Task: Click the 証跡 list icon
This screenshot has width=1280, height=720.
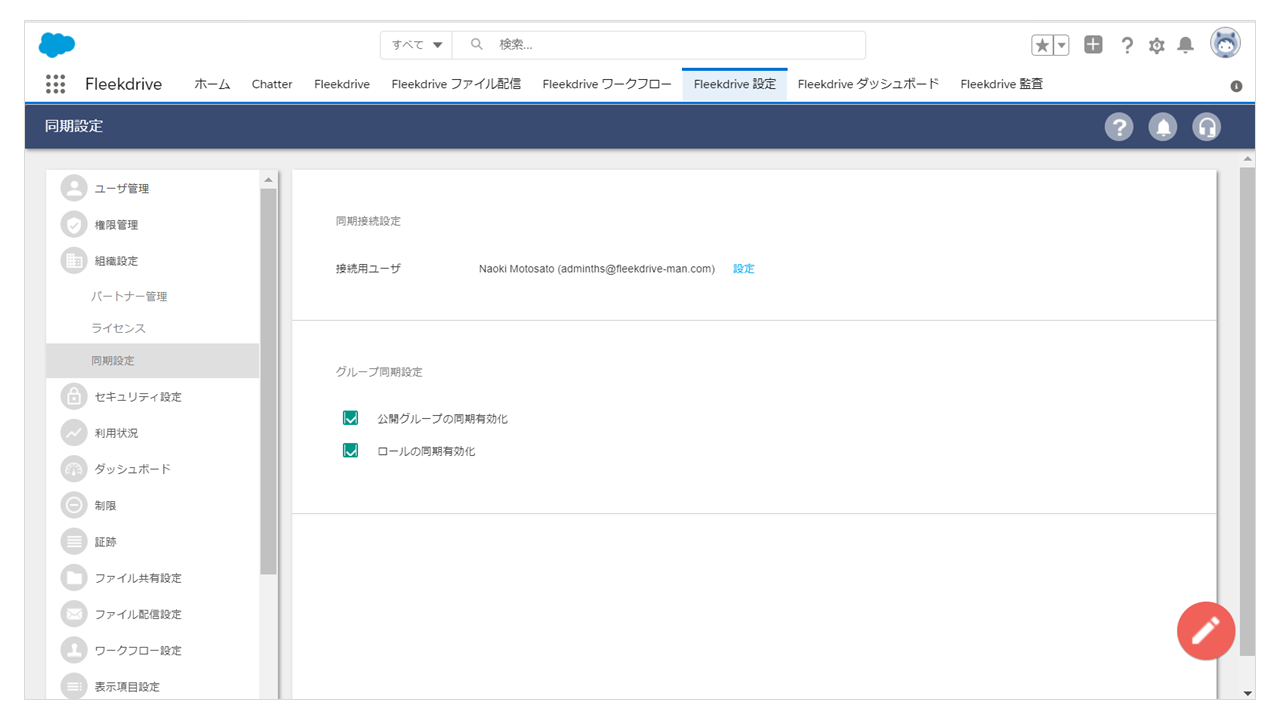Action: click(x=74, y=541)
